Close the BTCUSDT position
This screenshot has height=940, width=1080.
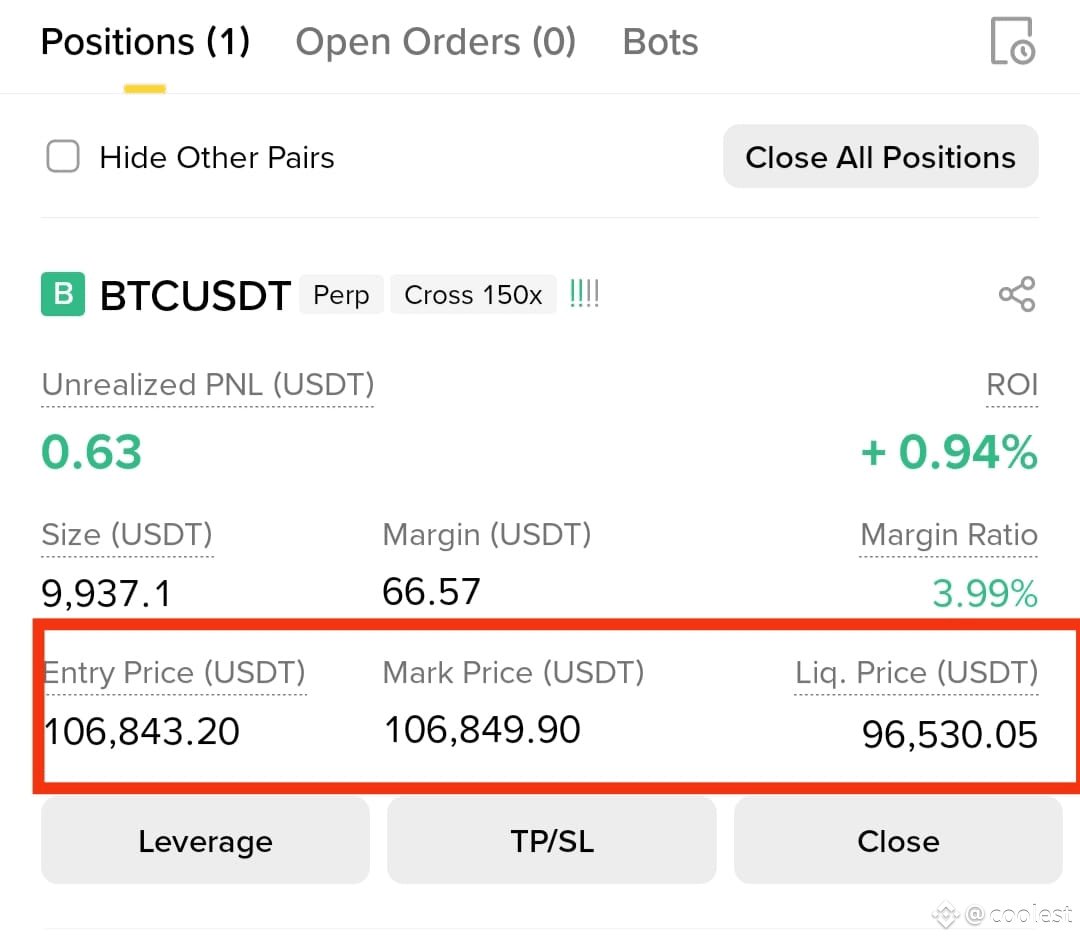pos(898,840)
